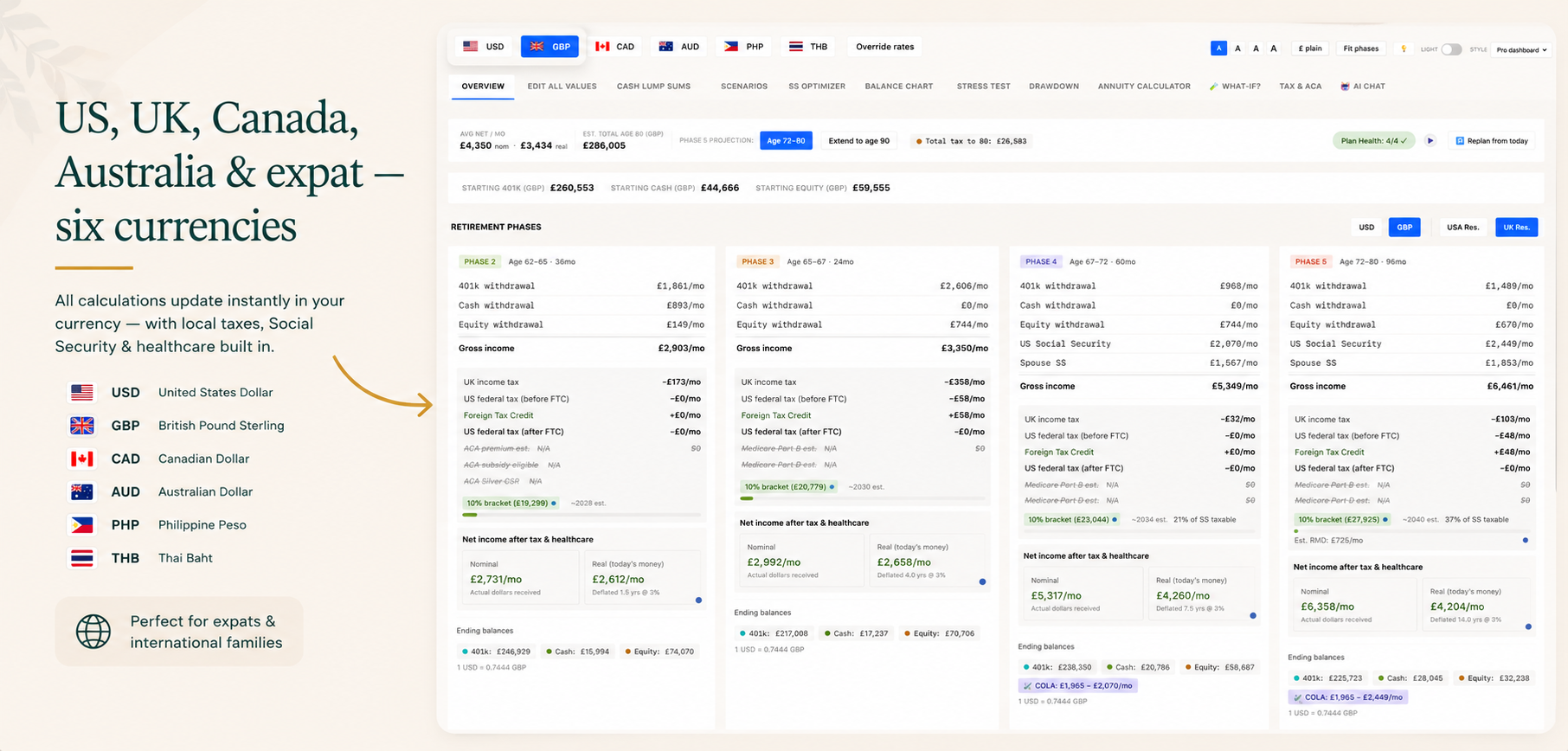The height and width of the screenshot is (751, 1568).
Task: Click the blue dot in Phase 3 net income
Action: point(982,581)
